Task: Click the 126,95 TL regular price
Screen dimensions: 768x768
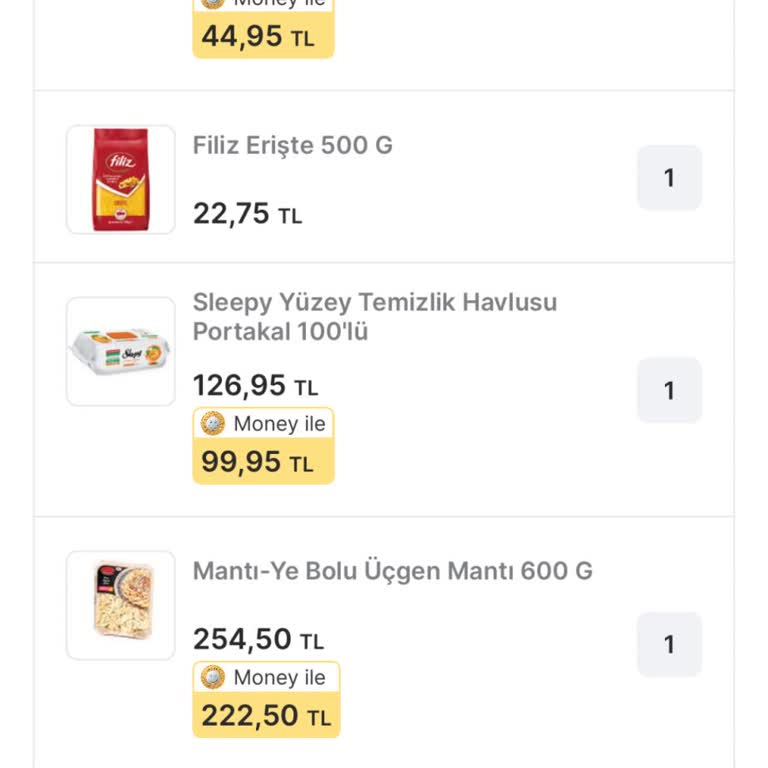Action: coord(255,385)
